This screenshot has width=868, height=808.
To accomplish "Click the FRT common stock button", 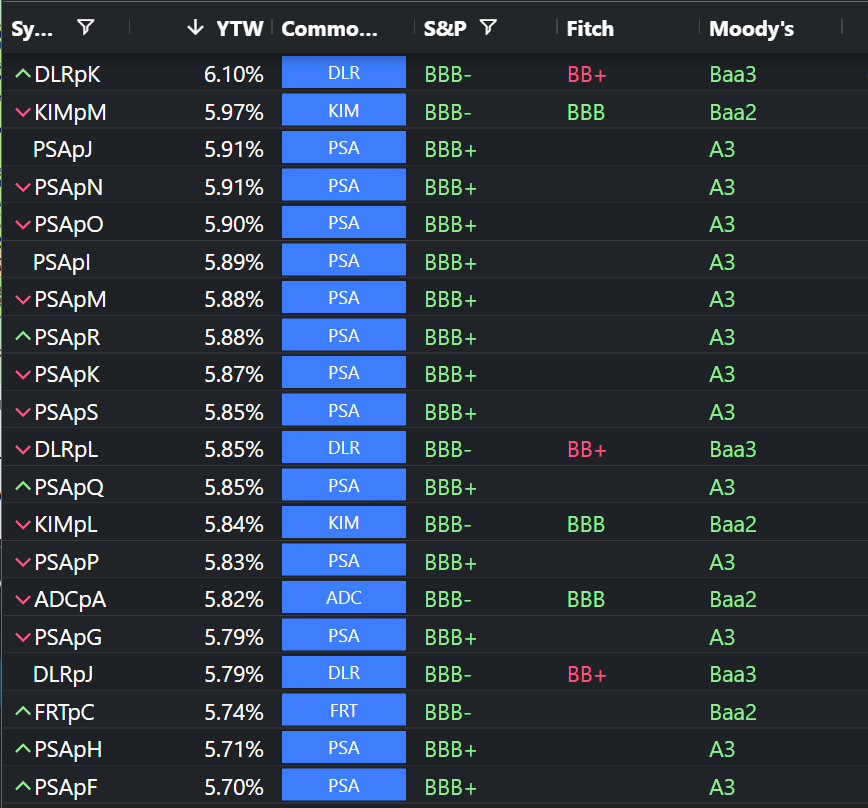I will point(344,712).
